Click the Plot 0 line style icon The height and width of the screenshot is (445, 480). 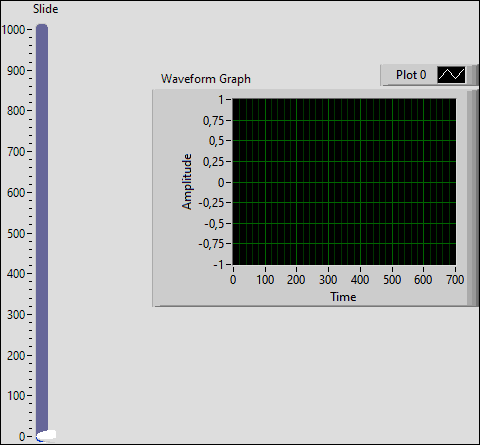coord(451,75)
